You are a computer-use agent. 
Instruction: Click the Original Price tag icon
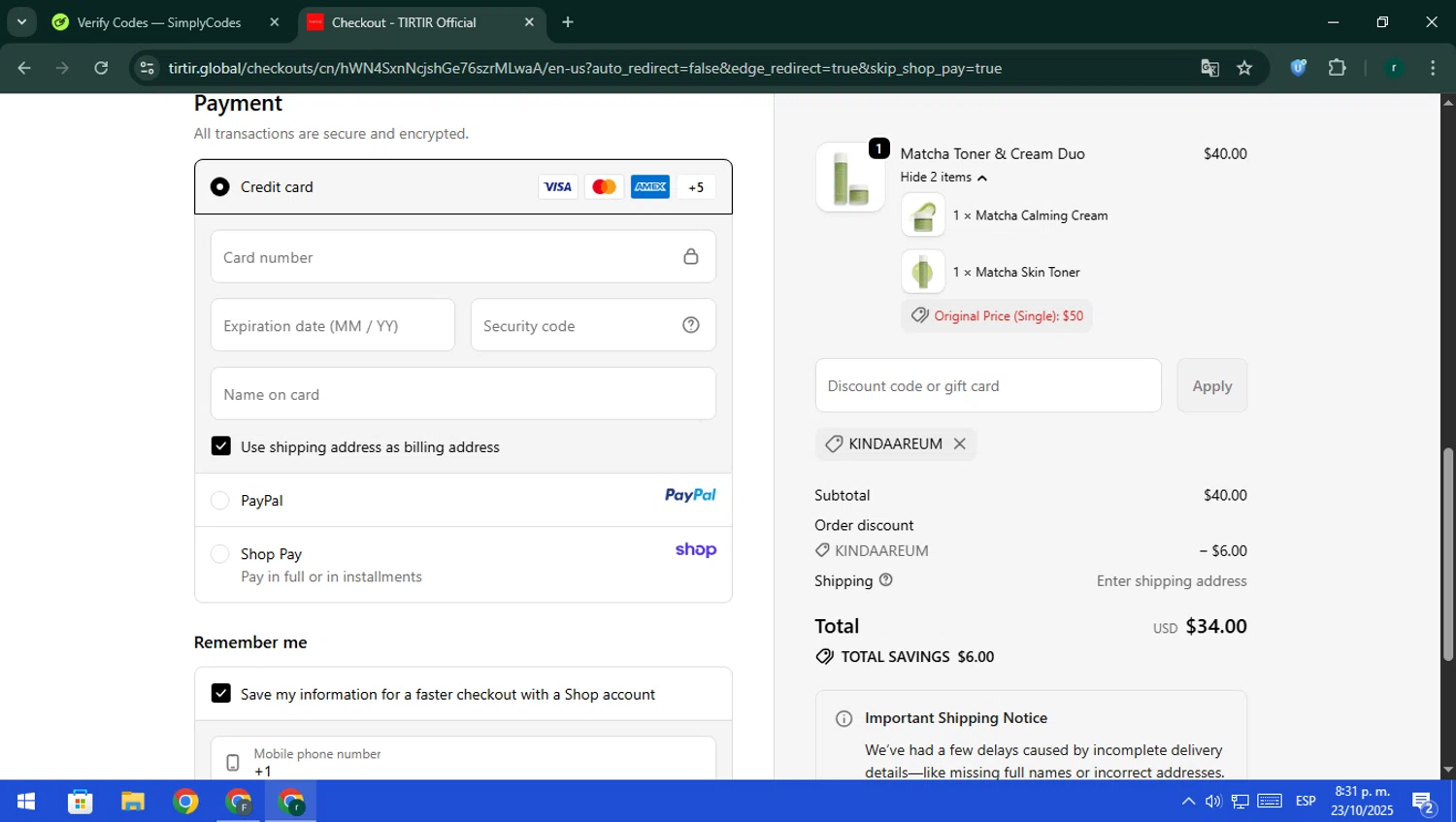pos(920,315)
